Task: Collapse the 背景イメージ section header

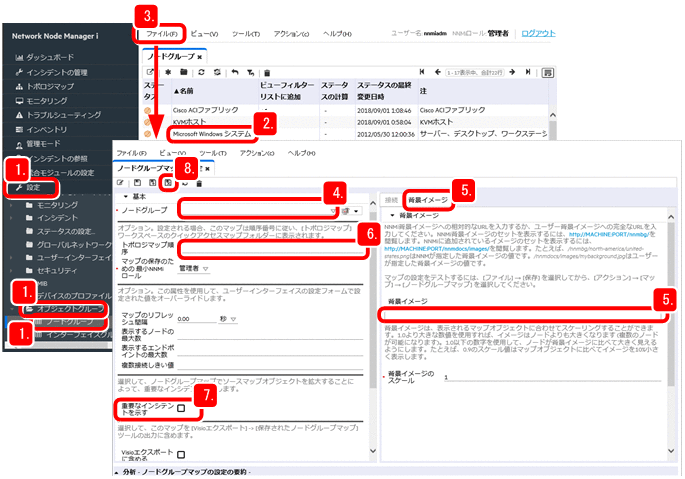Action: pos(392,215)
